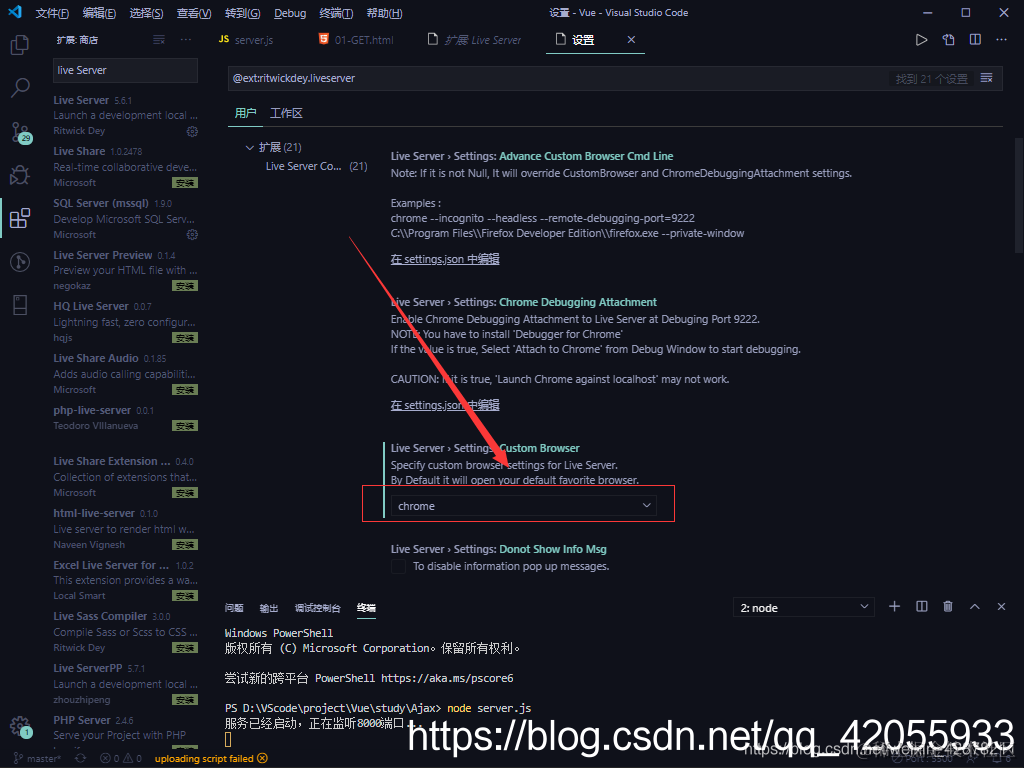Open the 转到(G) menu
Viewport: 1024px width, 768px height.
[x=242, y=13]
